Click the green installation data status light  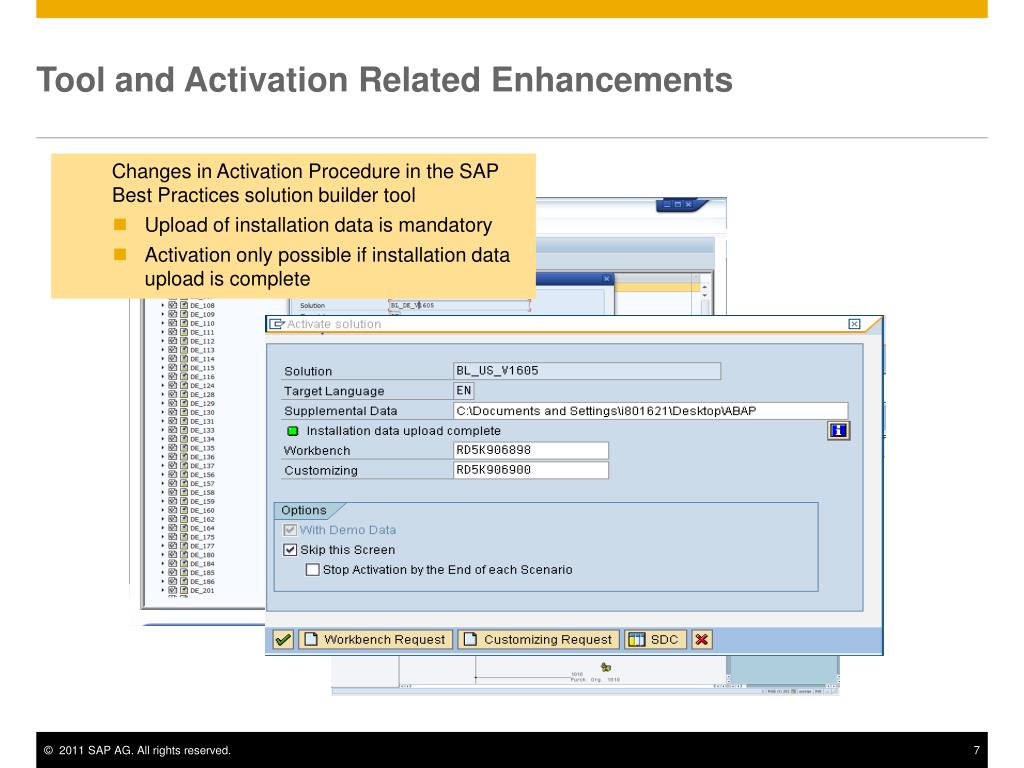click(293, 431)
